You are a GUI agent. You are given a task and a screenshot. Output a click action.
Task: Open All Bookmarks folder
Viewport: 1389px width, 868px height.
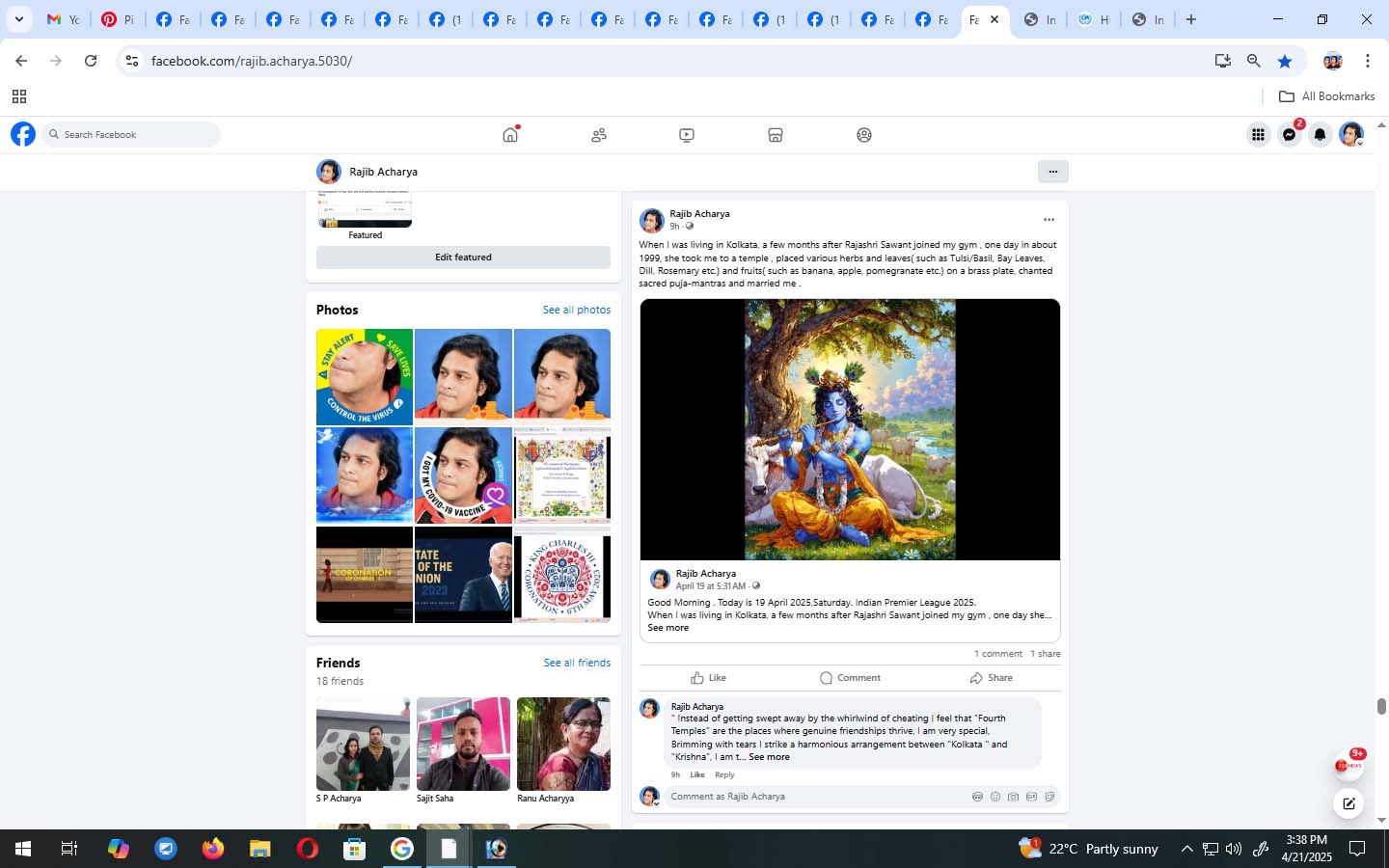click(x=1326, y=96)
